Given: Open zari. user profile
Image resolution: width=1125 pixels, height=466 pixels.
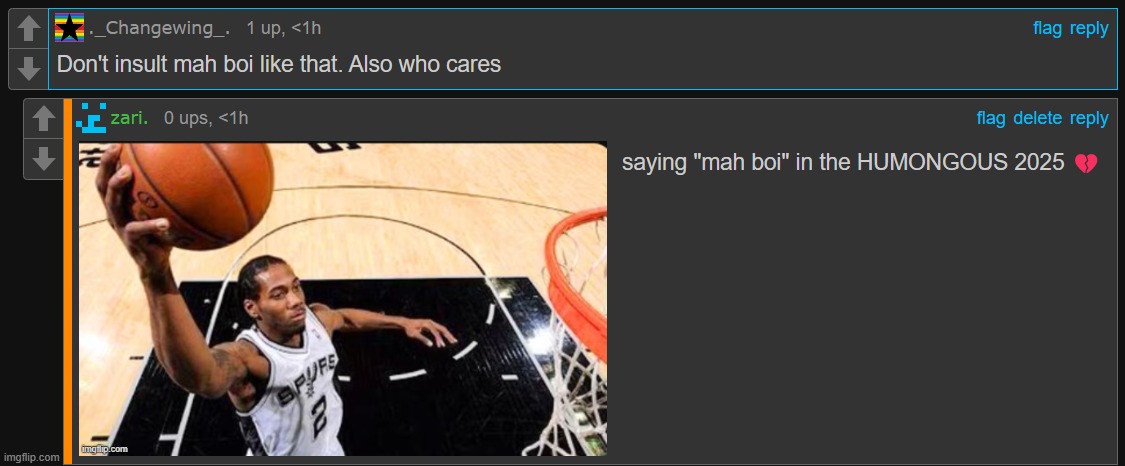Looking at the screenshot, I should pos(129,118).
